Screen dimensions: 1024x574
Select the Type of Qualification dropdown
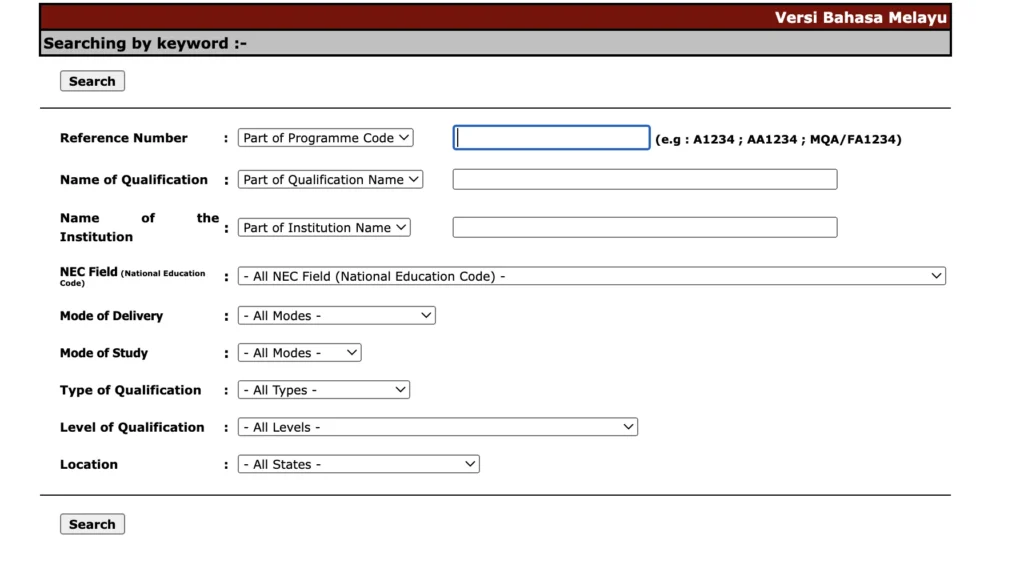(324, 390)
